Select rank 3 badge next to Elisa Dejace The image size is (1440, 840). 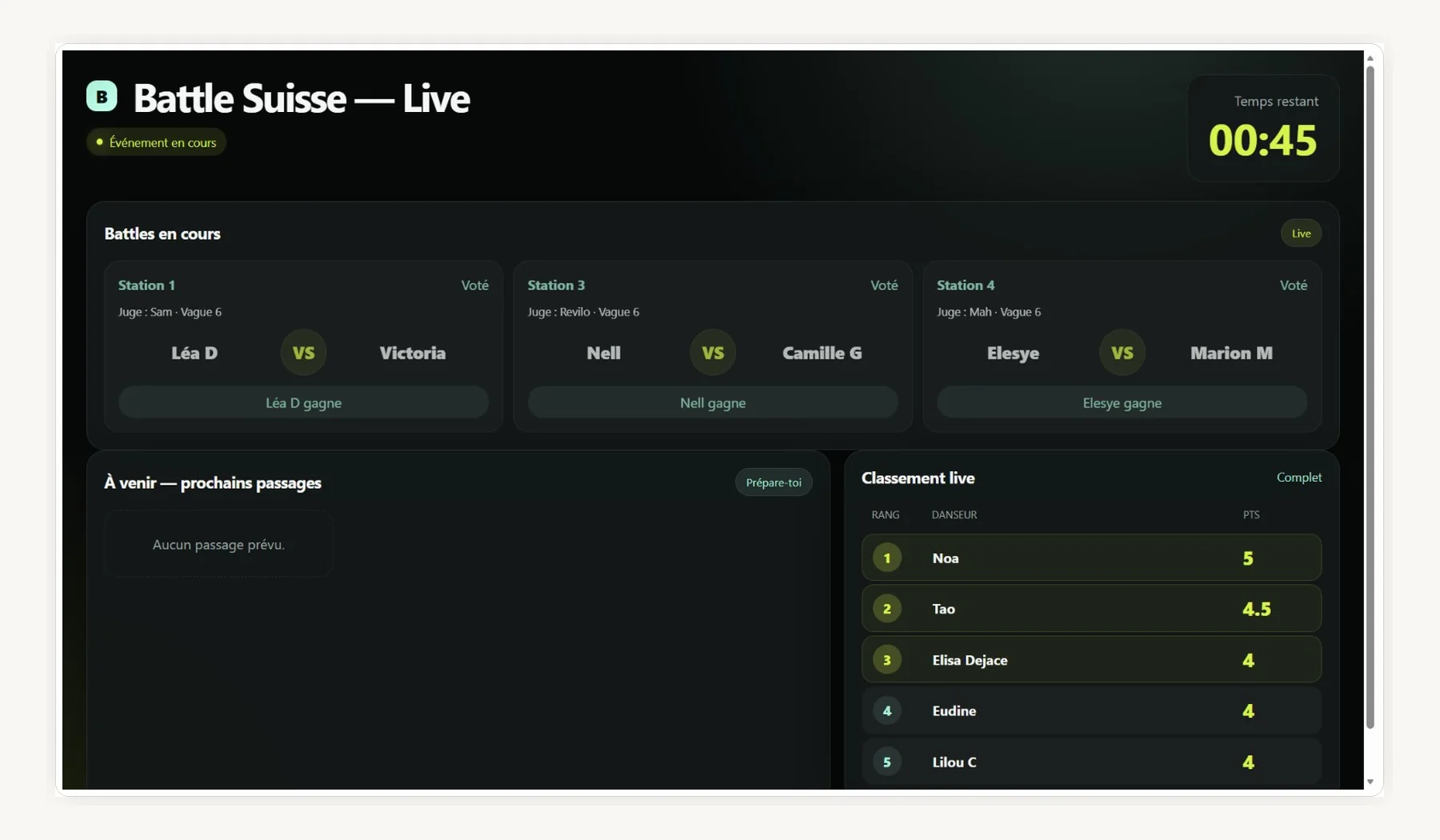pos(886,660)
